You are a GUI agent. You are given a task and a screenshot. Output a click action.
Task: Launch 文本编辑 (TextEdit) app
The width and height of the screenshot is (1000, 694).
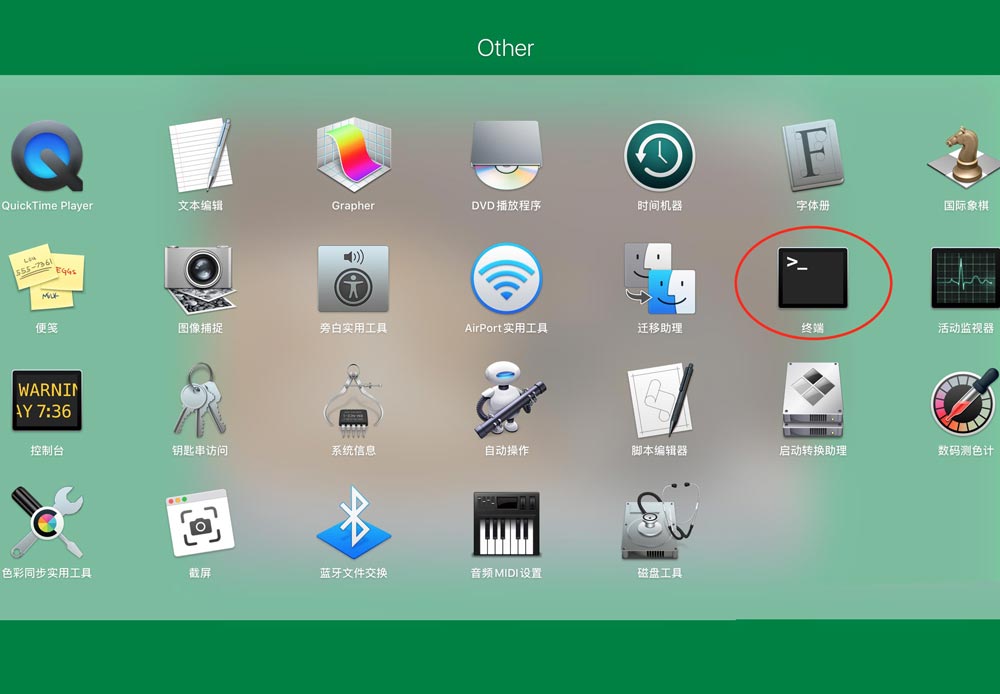pyautogui.click(x=200, y=155)
